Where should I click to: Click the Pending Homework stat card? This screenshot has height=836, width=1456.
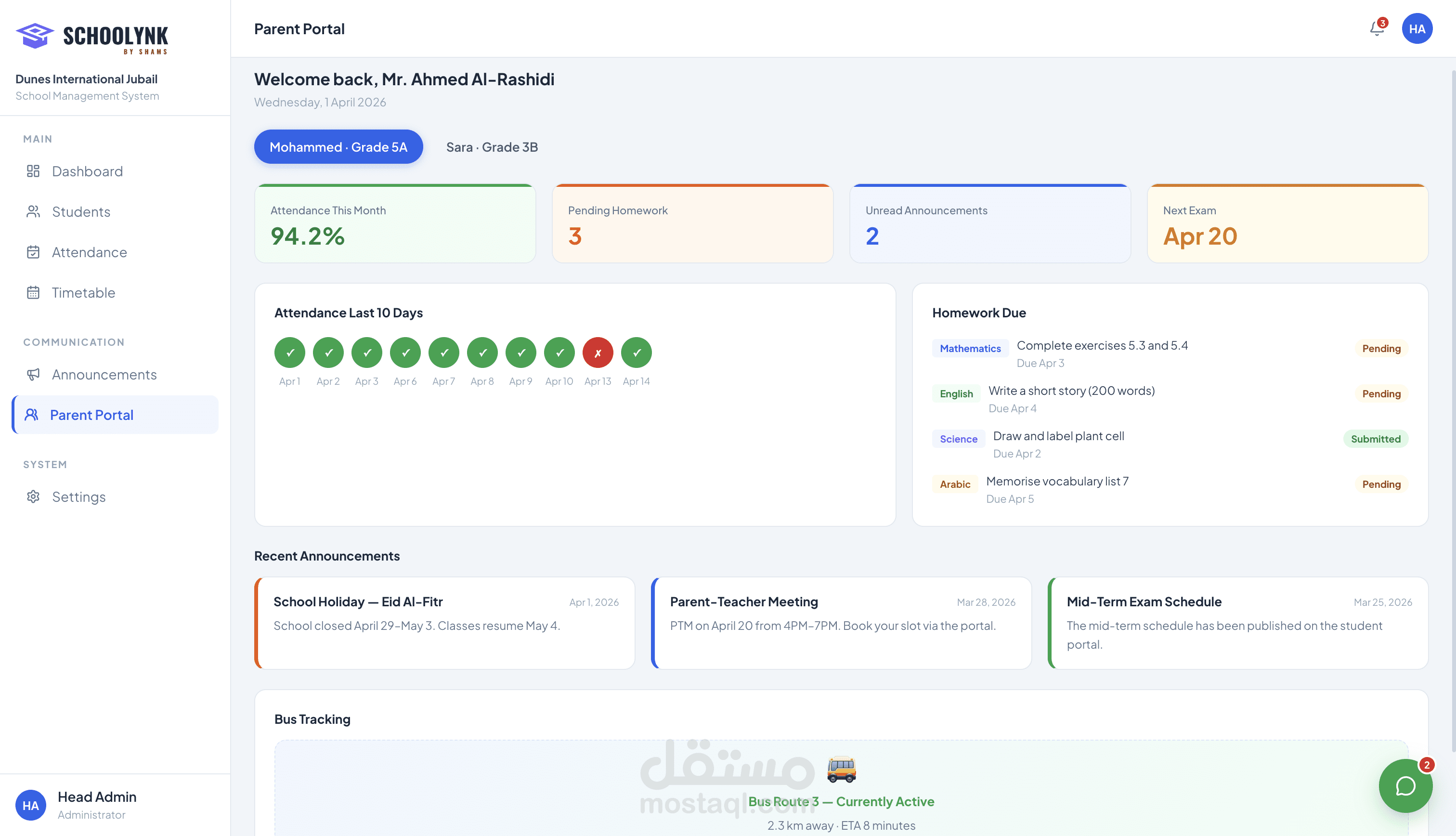[x=692, y=224]
